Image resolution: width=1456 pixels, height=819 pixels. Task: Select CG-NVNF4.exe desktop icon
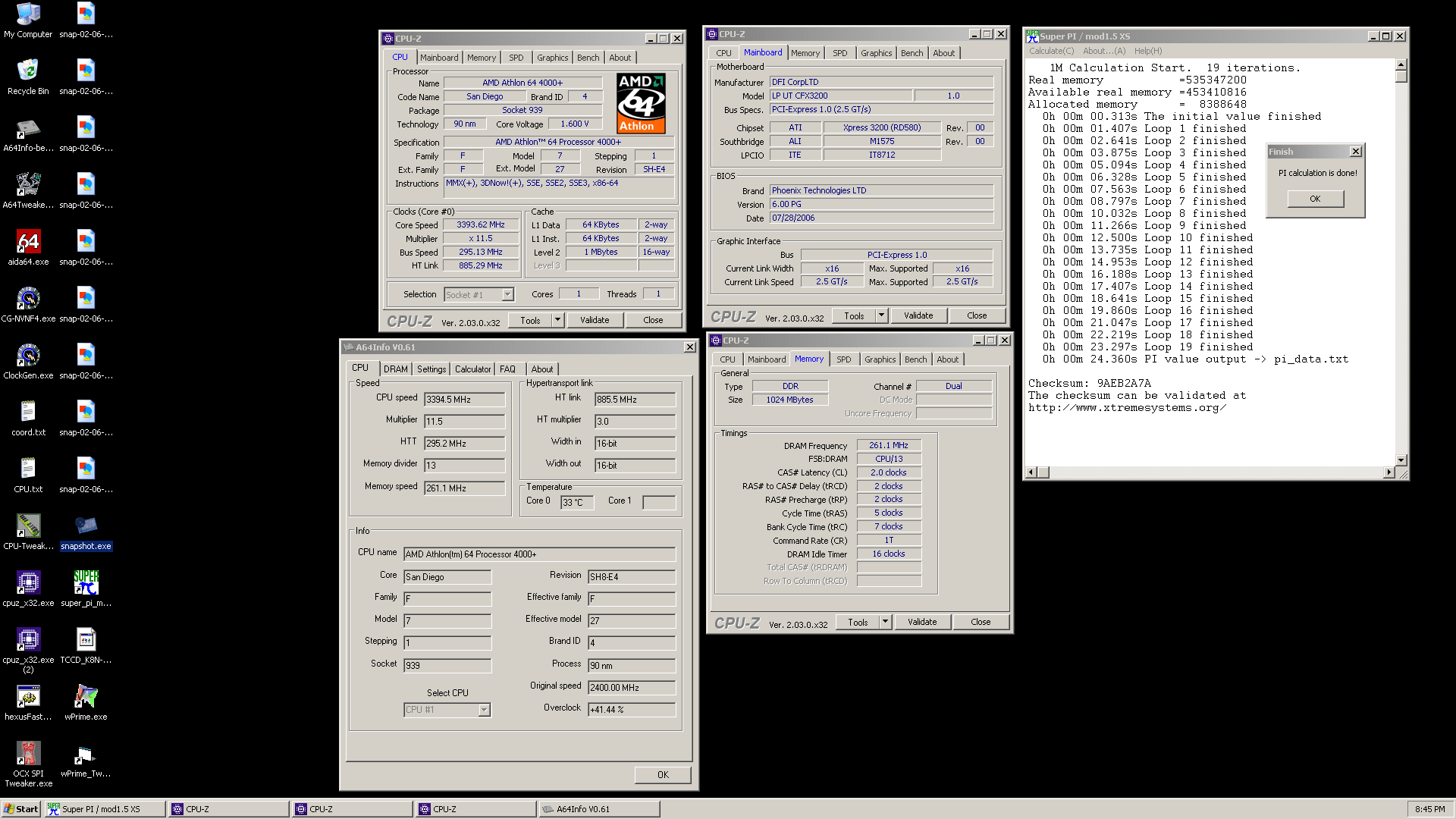28,305
